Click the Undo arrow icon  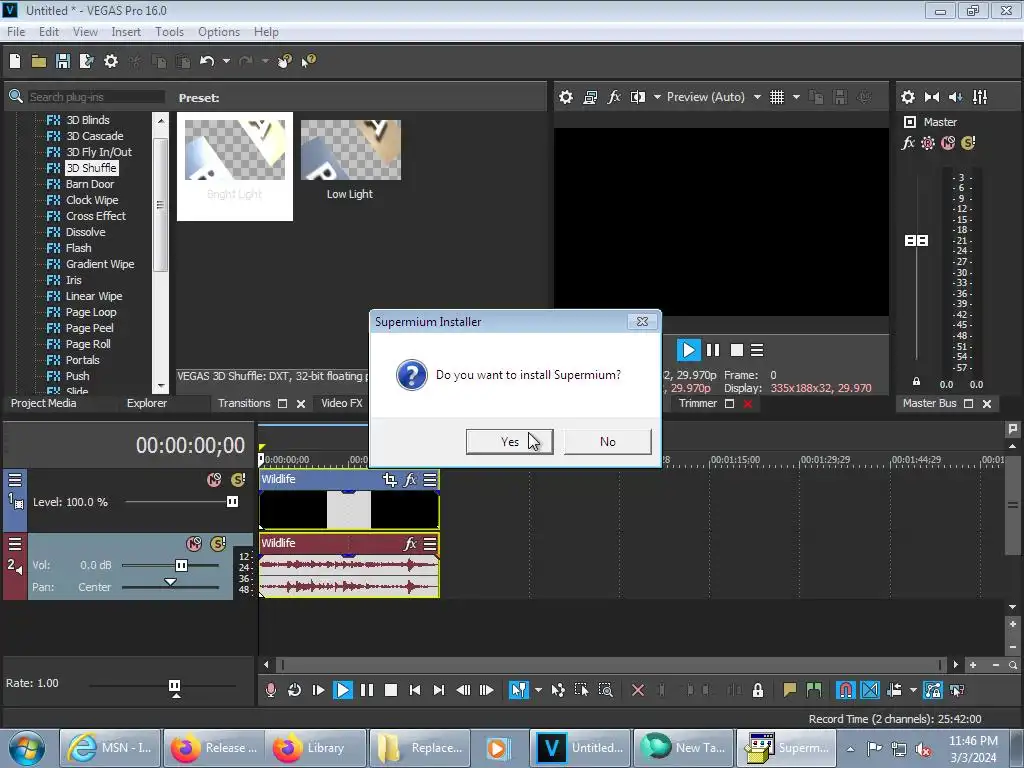(207, 61)
